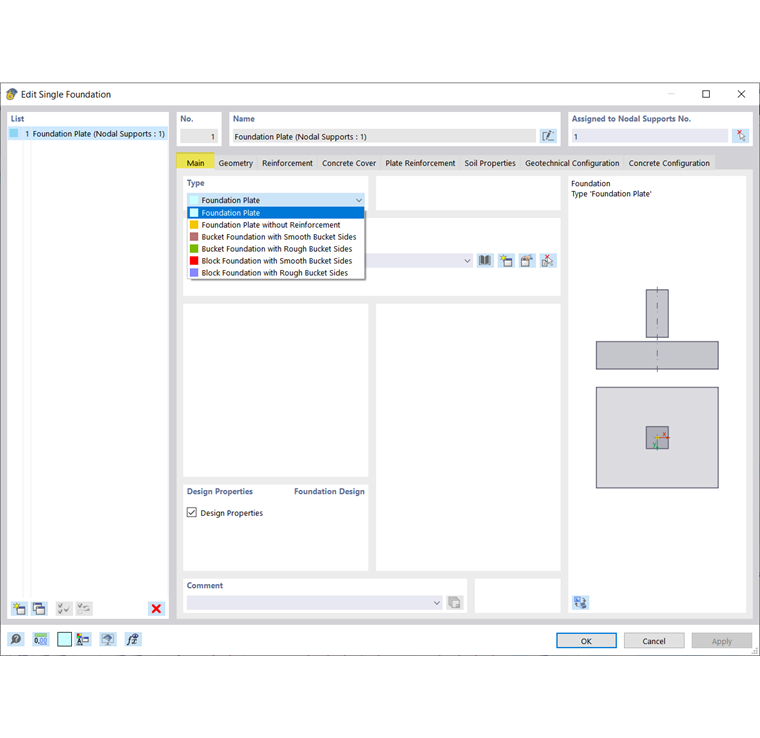
Task: Open the Soil Properties tab
Action: tap(490, 163)
